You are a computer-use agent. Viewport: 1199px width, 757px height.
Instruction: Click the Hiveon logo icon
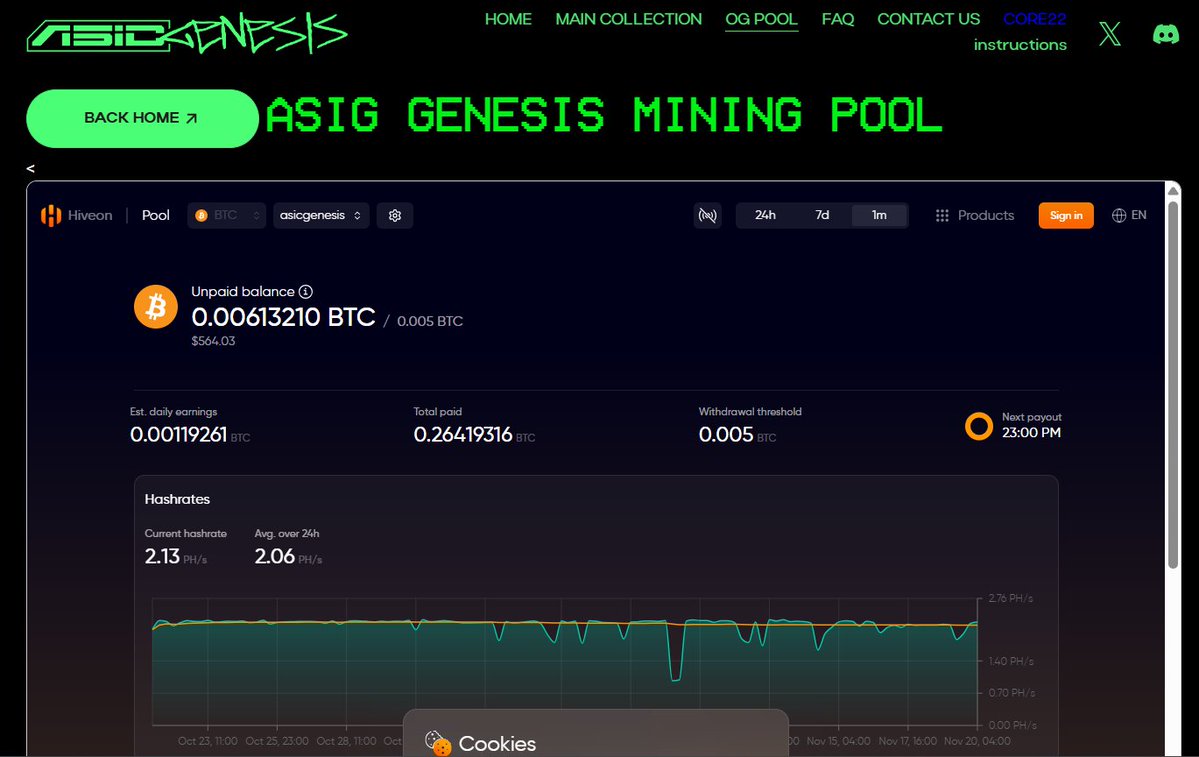(x=50, y=214)
